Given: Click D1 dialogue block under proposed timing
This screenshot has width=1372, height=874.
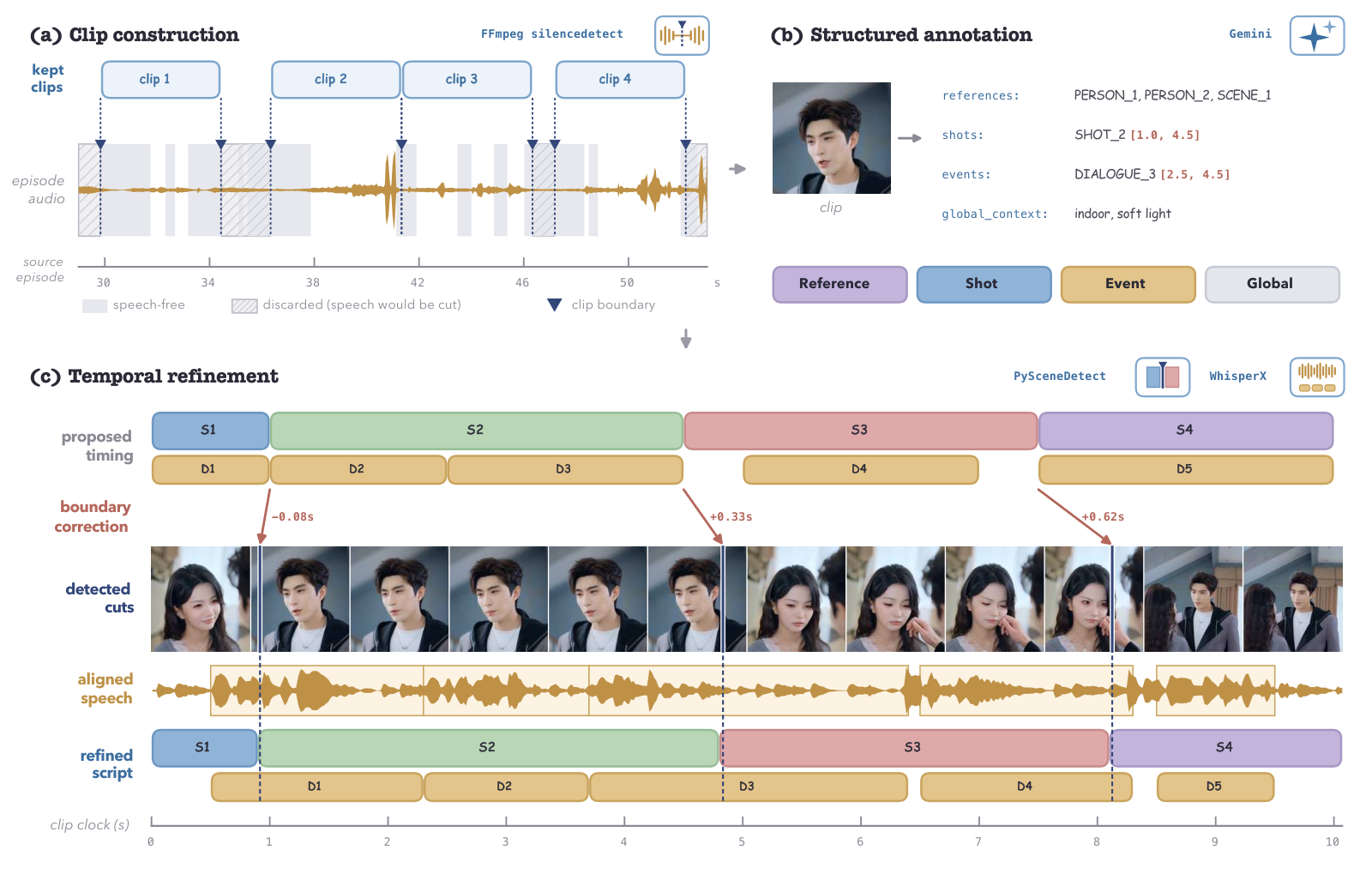Looking at the screenshot, I should 210,470.
